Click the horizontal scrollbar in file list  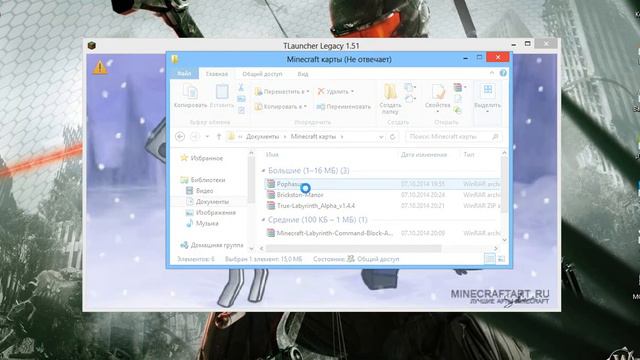click(353, 248)
